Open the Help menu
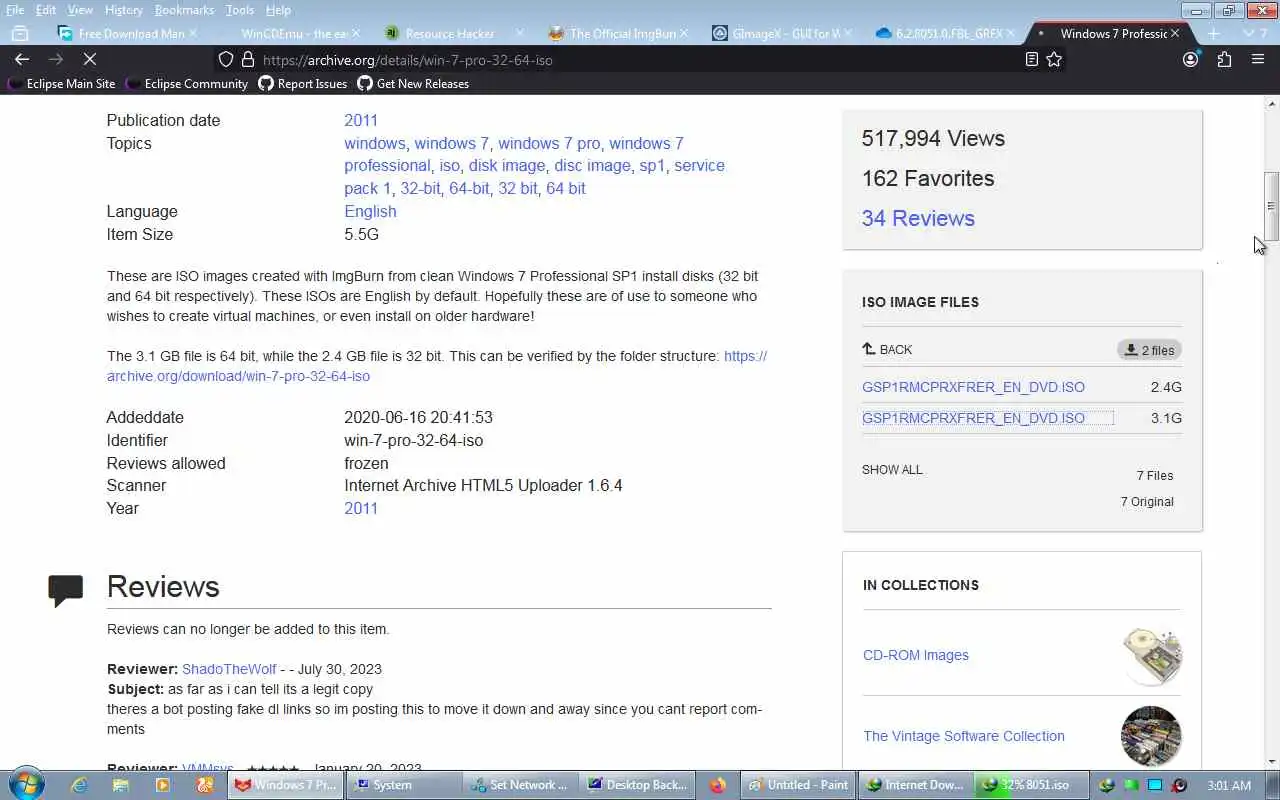The height and width of the screenshot is (800, 1280). pos(278,10)
